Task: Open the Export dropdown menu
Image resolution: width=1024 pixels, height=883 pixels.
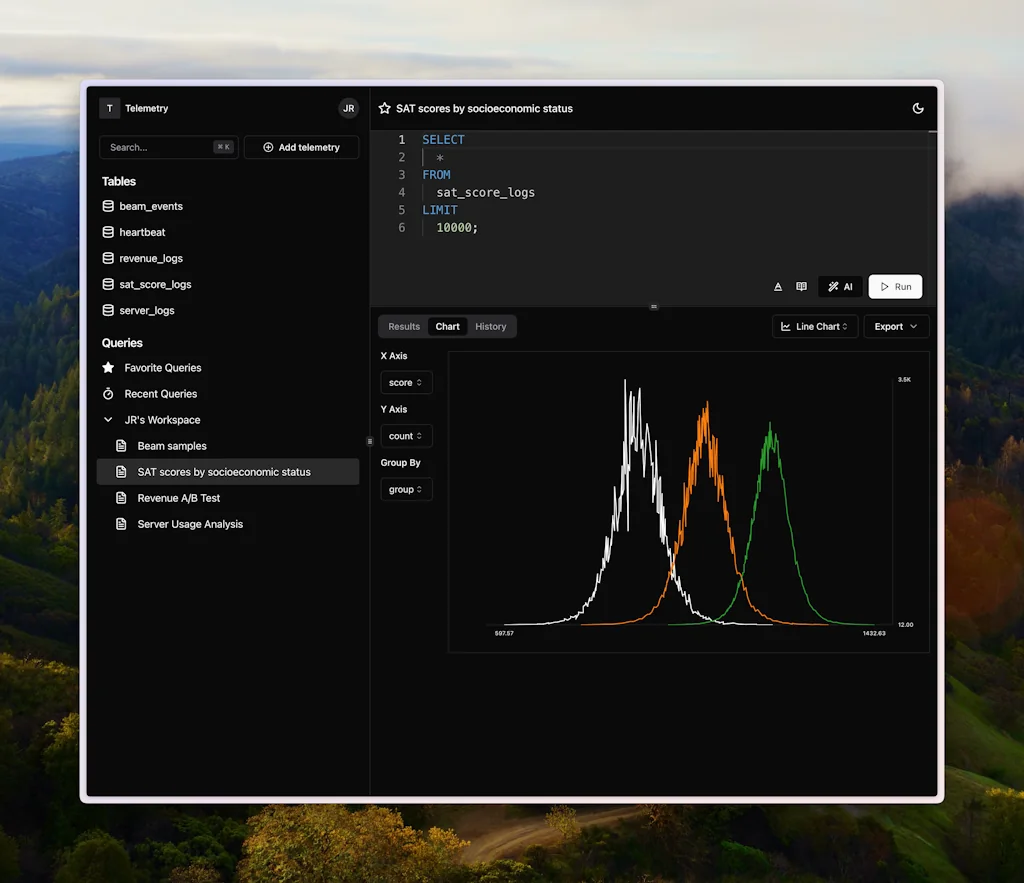Action: pyautogui.click(x=895, y=327)
